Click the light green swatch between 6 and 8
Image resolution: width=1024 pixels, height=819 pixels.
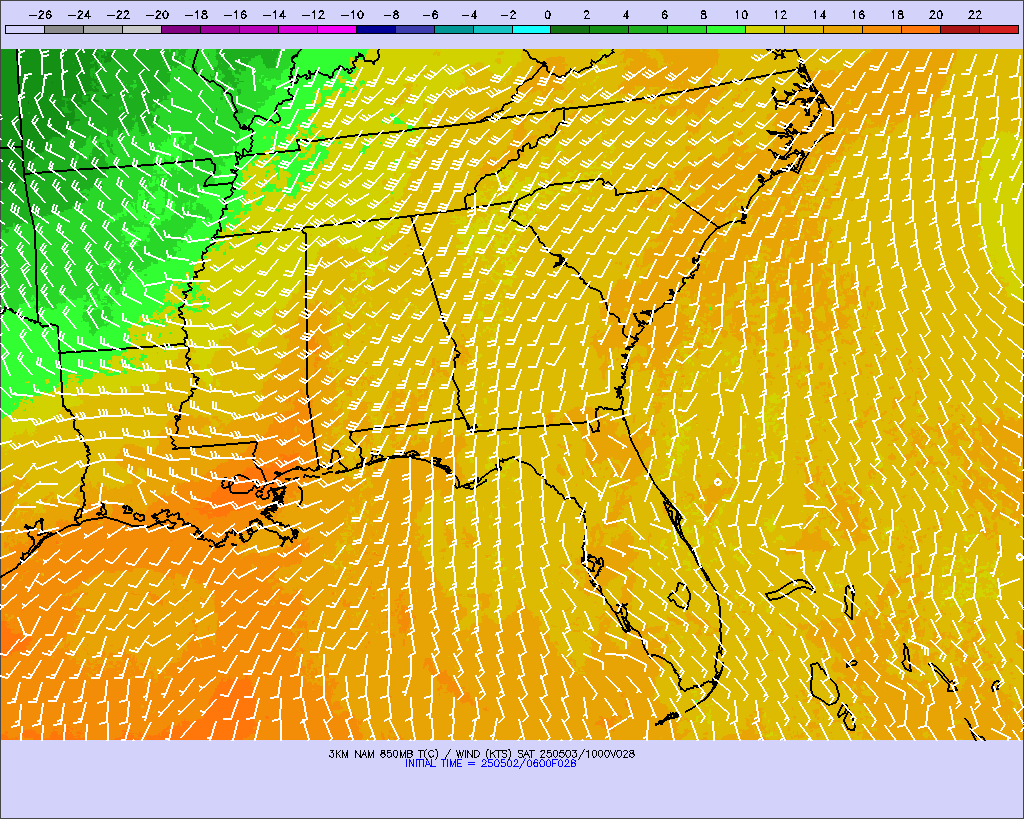(688, 29)
